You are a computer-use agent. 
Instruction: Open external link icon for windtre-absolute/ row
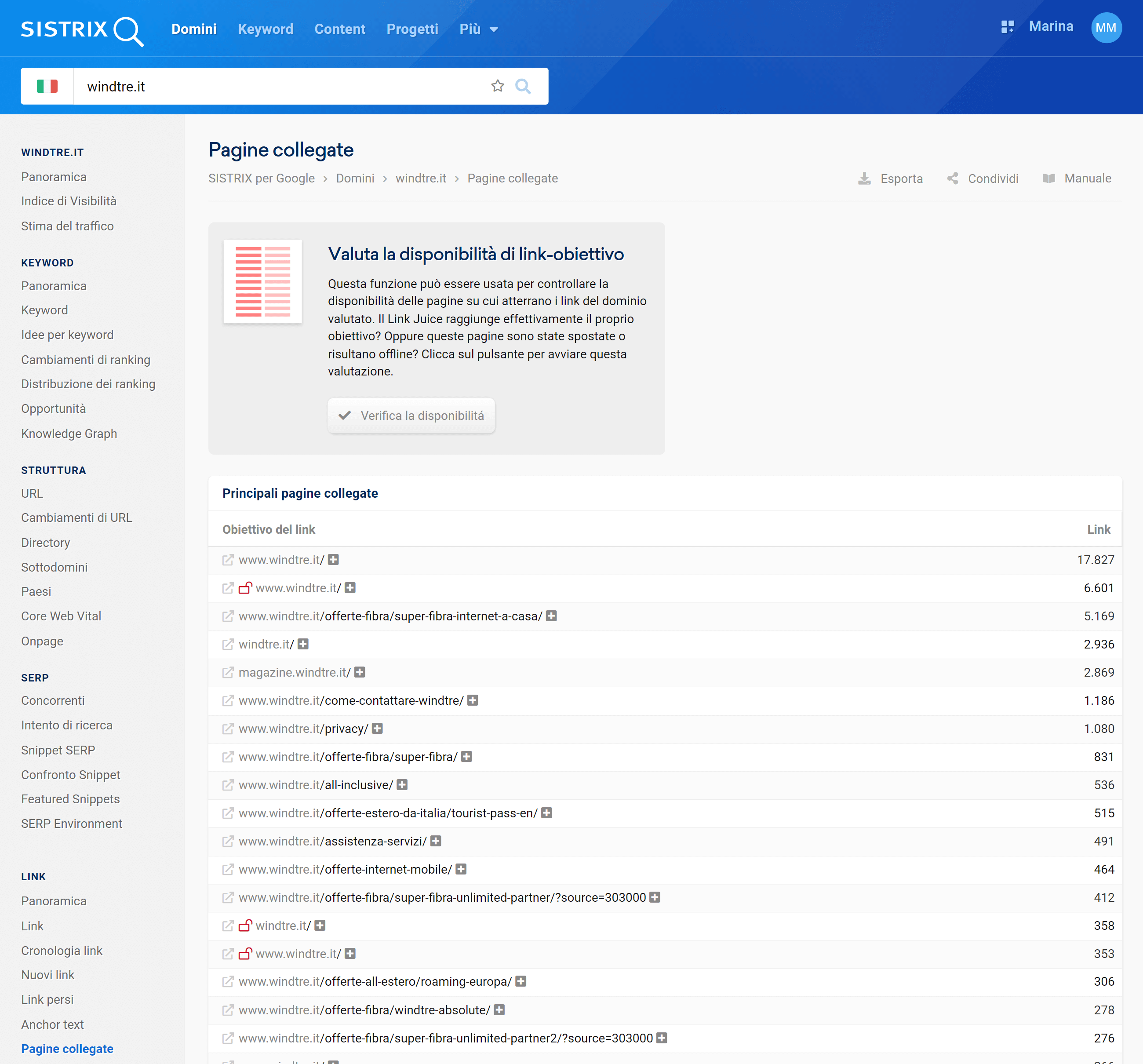click(228, 1010)
